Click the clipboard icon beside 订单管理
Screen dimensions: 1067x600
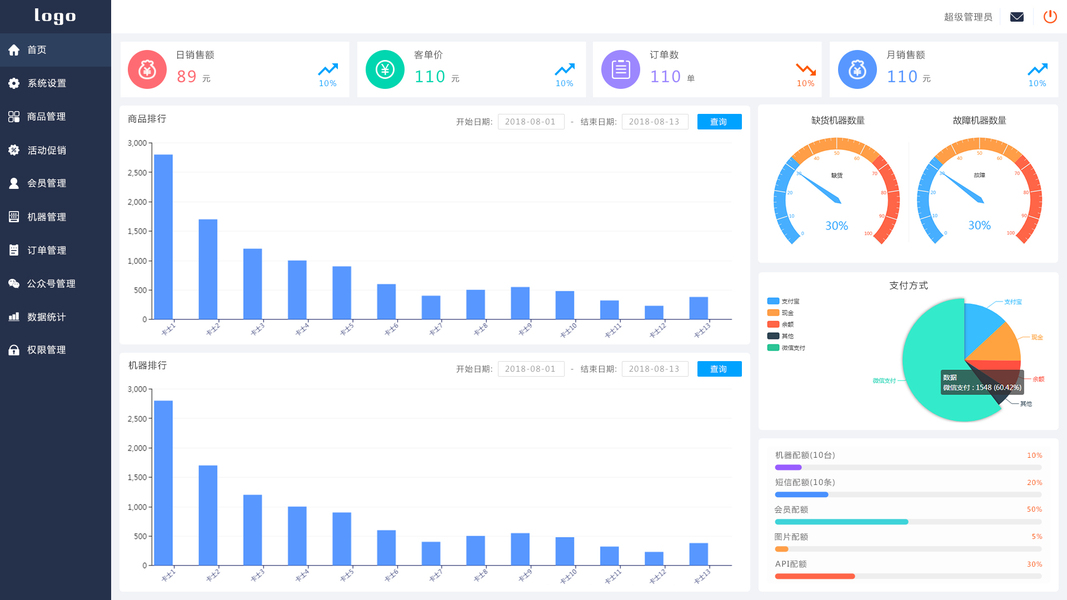[x=14, y=250]
